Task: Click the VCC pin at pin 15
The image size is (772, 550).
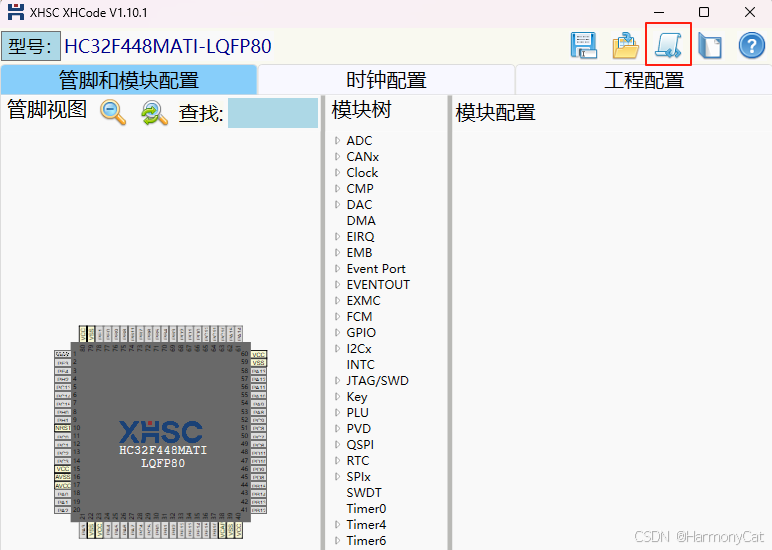Action: click(63, 469)
